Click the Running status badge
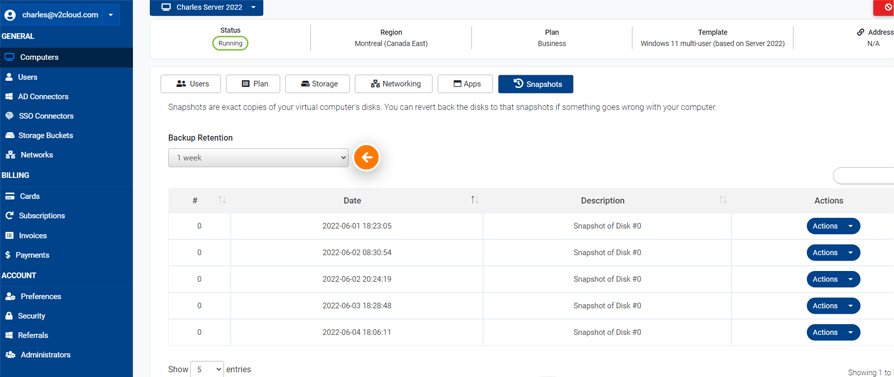The height and width of the screenshot is (377, 894). click(x=230, y=43)
